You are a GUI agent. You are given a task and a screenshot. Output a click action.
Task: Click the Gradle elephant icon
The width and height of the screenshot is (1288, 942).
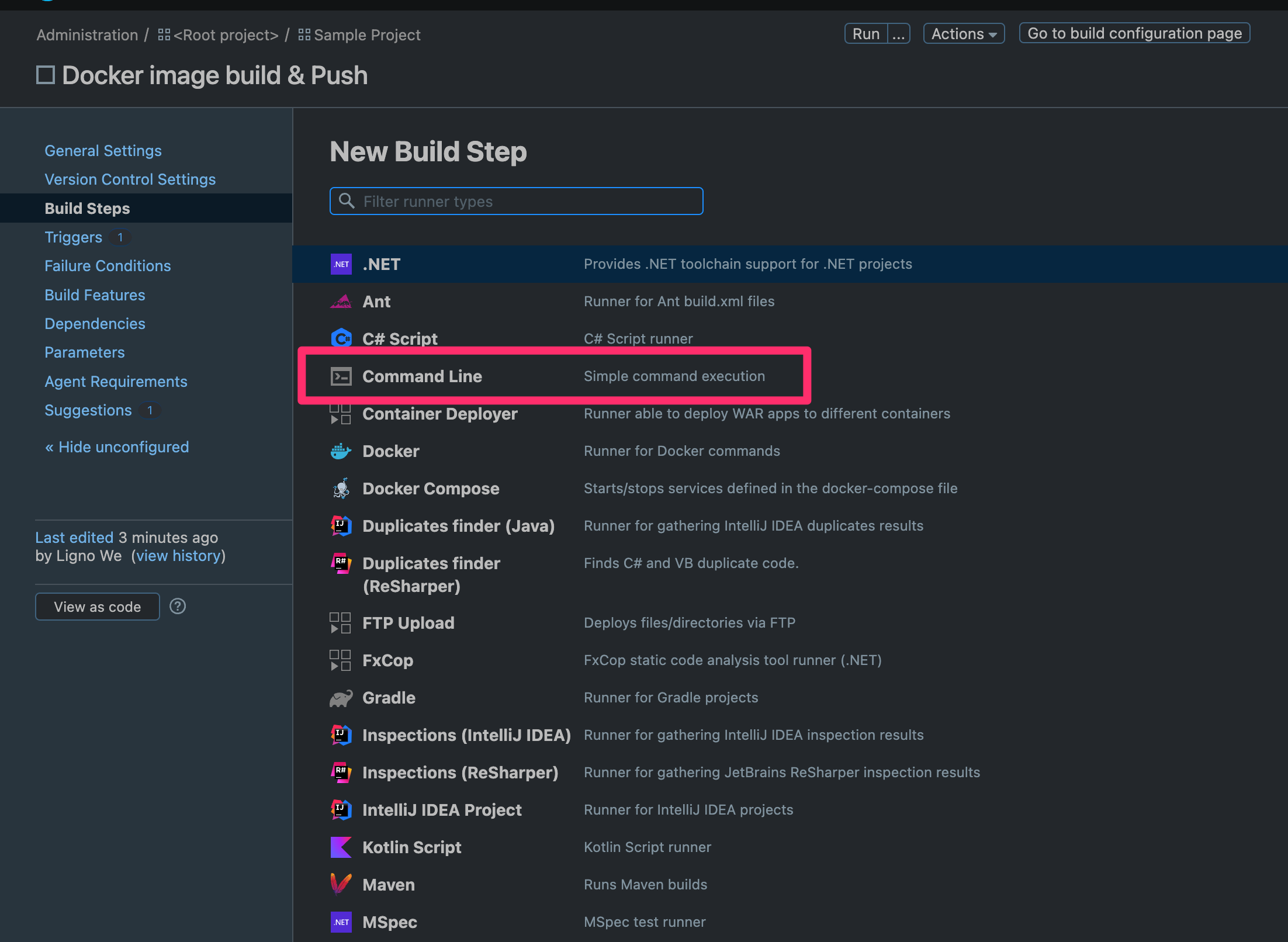(x=341, y=697)
